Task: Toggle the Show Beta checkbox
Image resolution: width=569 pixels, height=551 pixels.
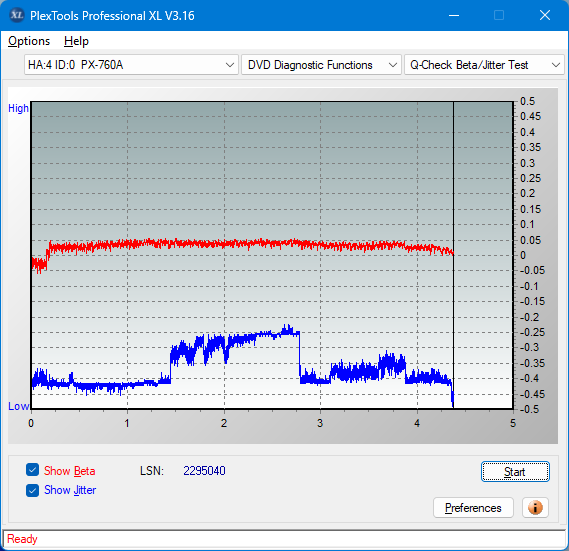Action: pos(32,470)
